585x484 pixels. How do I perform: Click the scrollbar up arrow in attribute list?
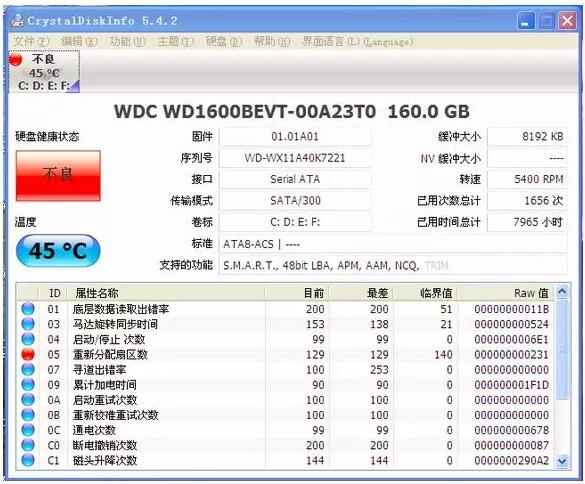(562, 291)
